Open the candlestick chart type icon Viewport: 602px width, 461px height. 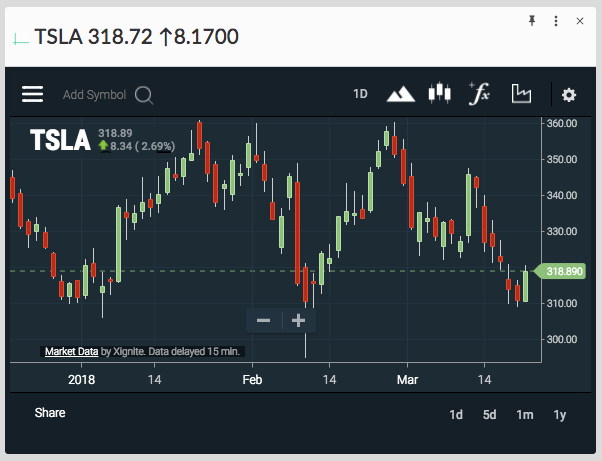[440, 93]
